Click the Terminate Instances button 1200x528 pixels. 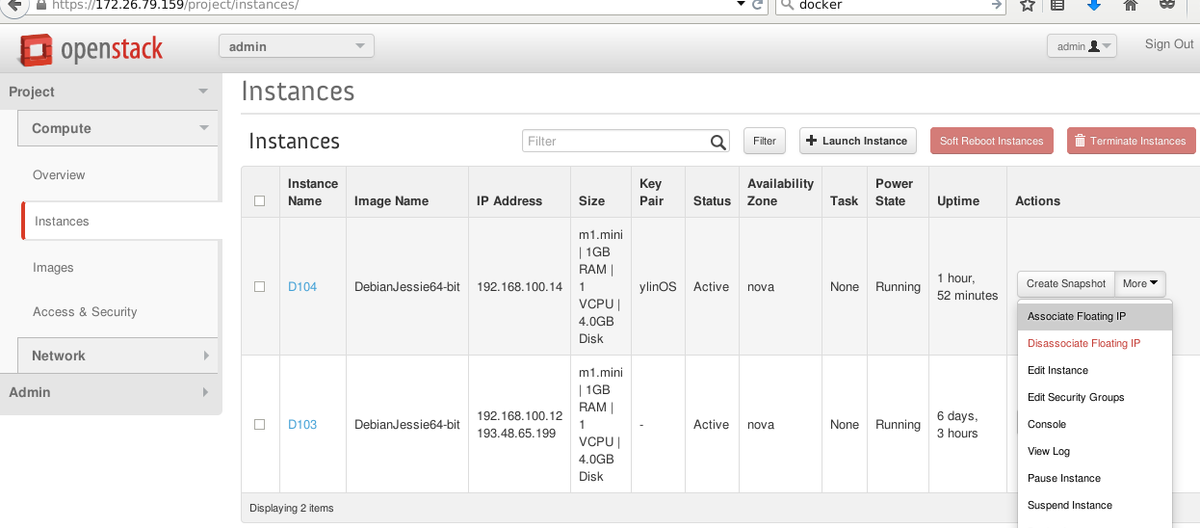click(x=1130, y=141)
